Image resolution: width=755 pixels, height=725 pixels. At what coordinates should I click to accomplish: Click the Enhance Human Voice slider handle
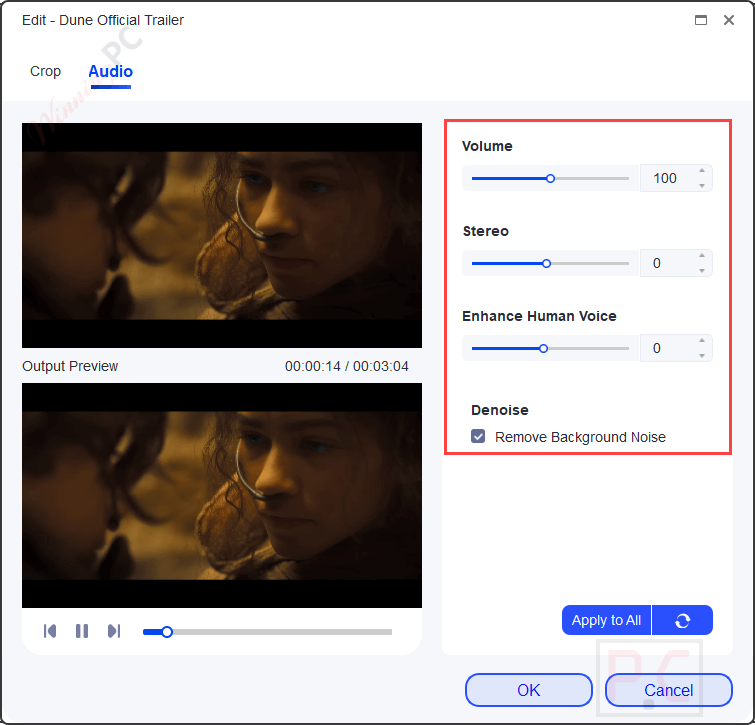(543, 349)
